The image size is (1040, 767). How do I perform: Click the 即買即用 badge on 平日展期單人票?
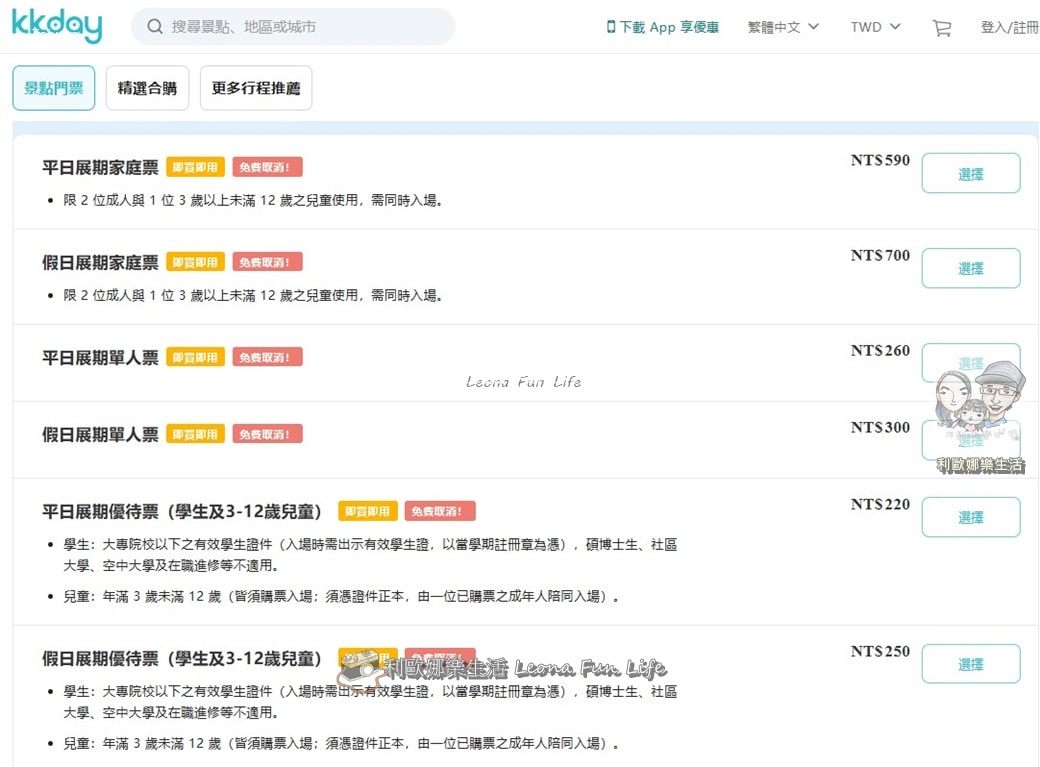pyautogui.click(x=196, y=357)
